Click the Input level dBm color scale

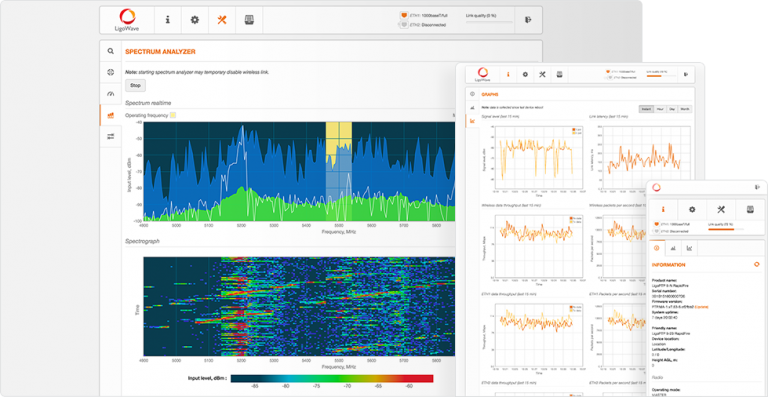click(x=332, y=378)
